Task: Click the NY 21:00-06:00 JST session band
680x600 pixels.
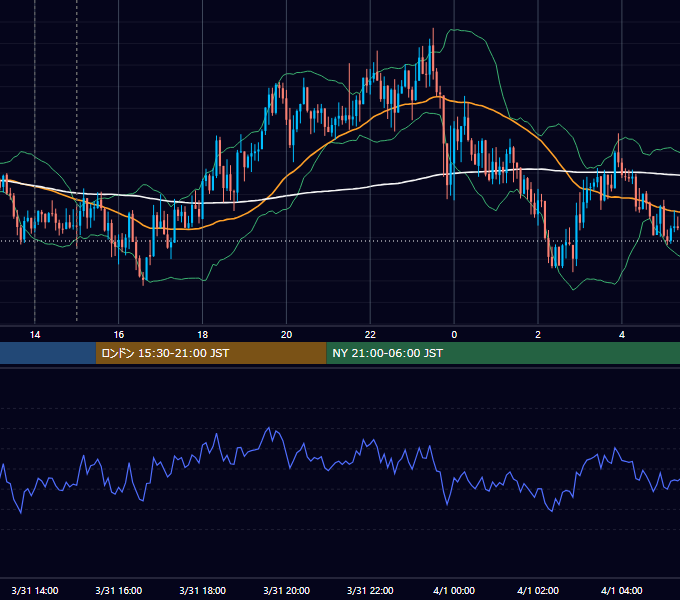Action: (x=503, y=353)
